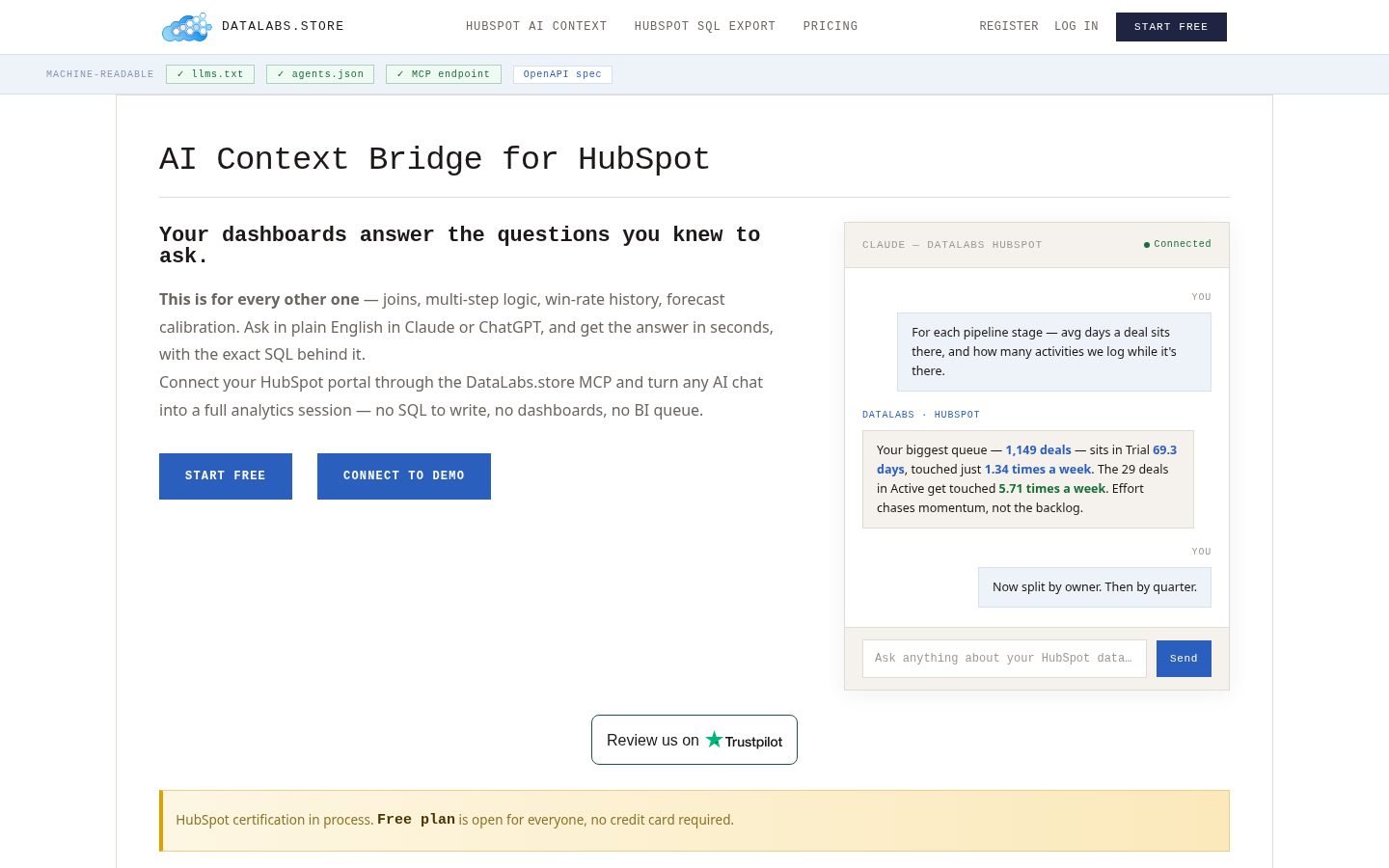The image size is (1389, 868).
Task: Open the HubSpot AI Context menu item
Action: pyautogui.click(x=536, y=26)
